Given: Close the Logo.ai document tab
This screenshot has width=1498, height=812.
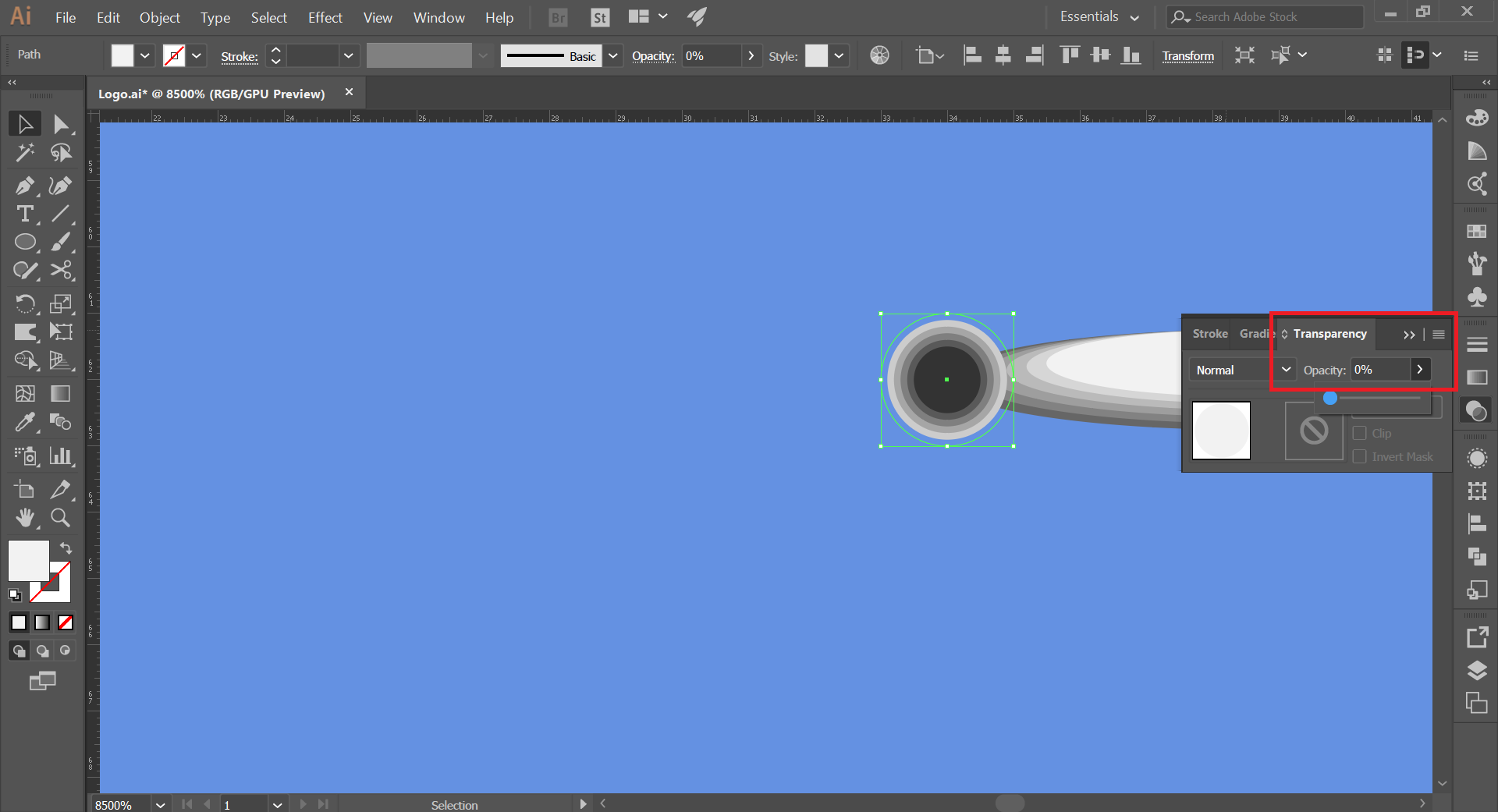Looking at the screenshot, I should (349, 92).
